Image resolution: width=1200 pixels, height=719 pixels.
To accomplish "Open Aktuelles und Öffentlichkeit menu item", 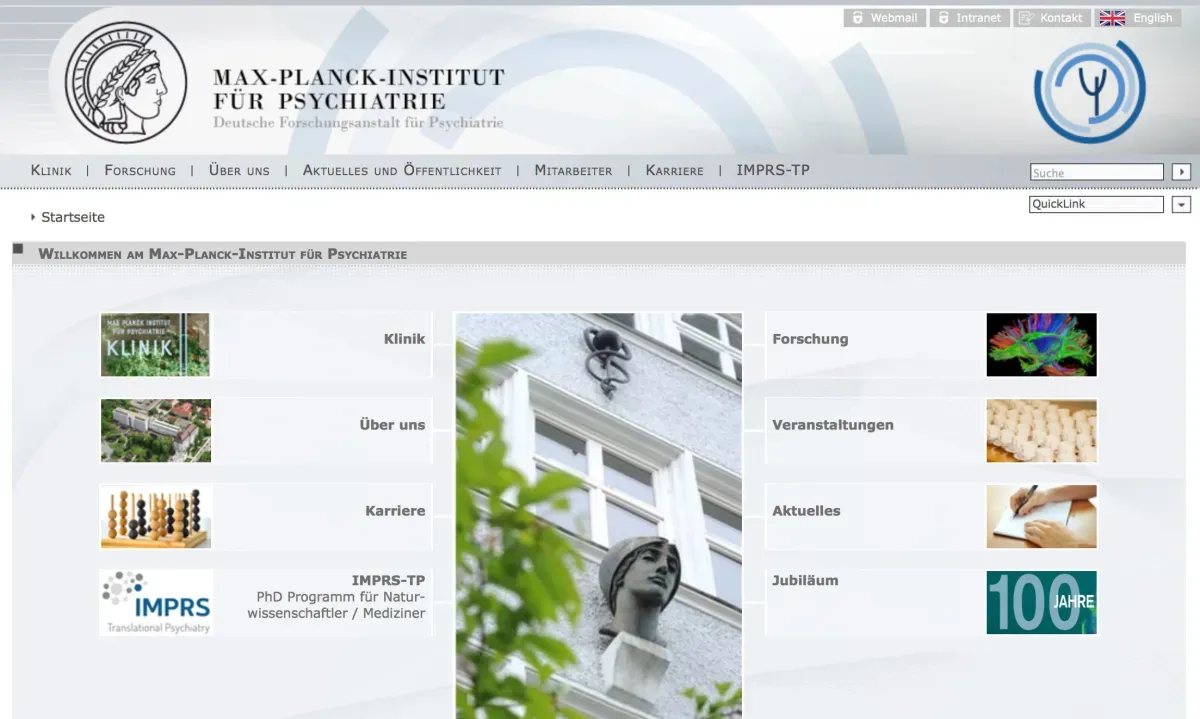I will point(402,170).
